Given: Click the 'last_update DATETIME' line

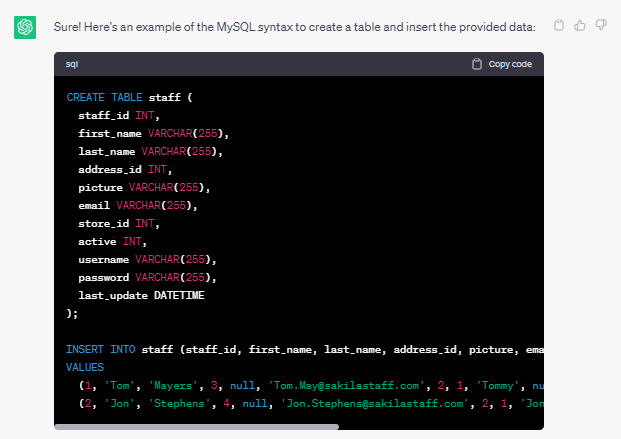Looking at the screenshot, I should 141,296.
